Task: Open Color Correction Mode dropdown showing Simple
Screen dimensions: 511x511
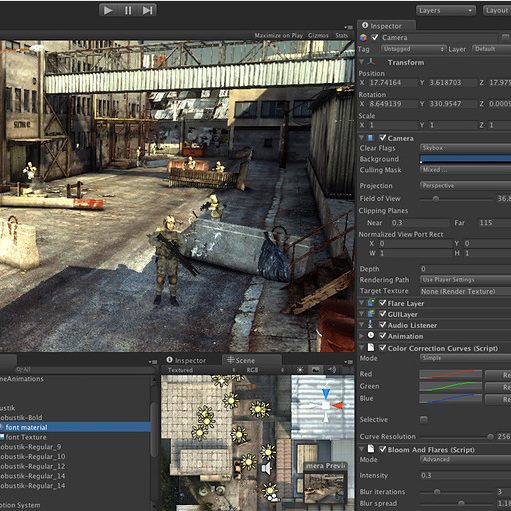Action: (465, 358)
